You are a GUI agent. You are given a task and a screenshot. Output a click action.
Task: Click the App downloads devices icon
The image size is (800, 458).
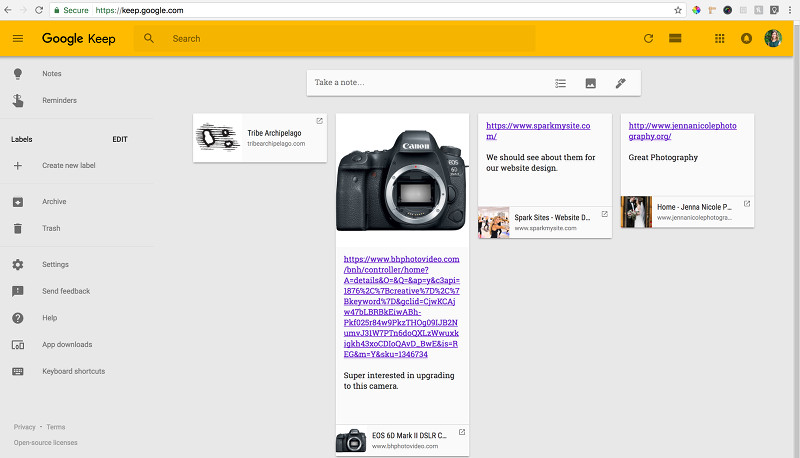[x=18, y=345]
